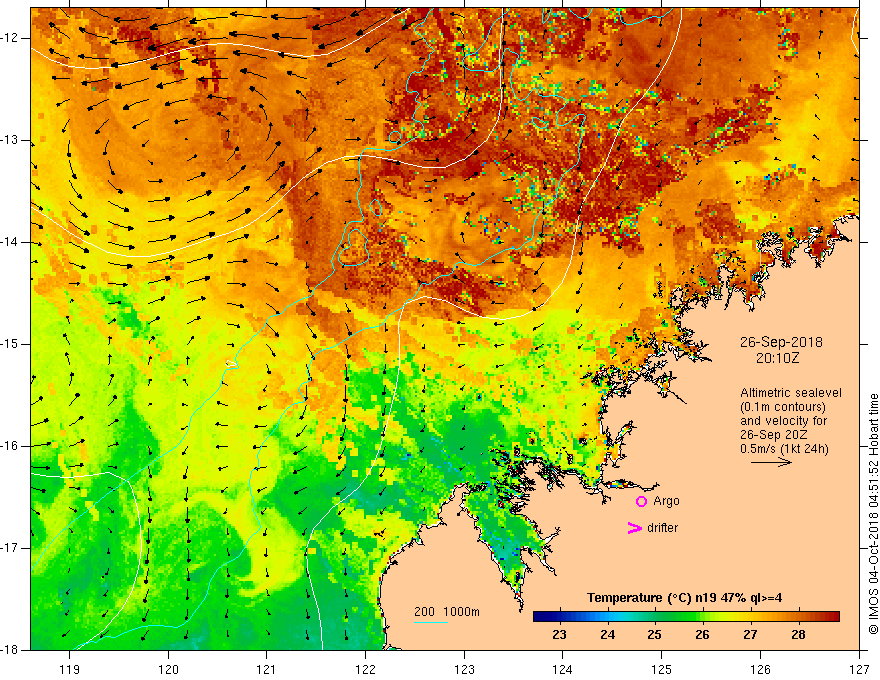The height and width of the screenshot is (680, 880).
Task: Click the '26' label under the color bar
Action: tap(702, 635)
